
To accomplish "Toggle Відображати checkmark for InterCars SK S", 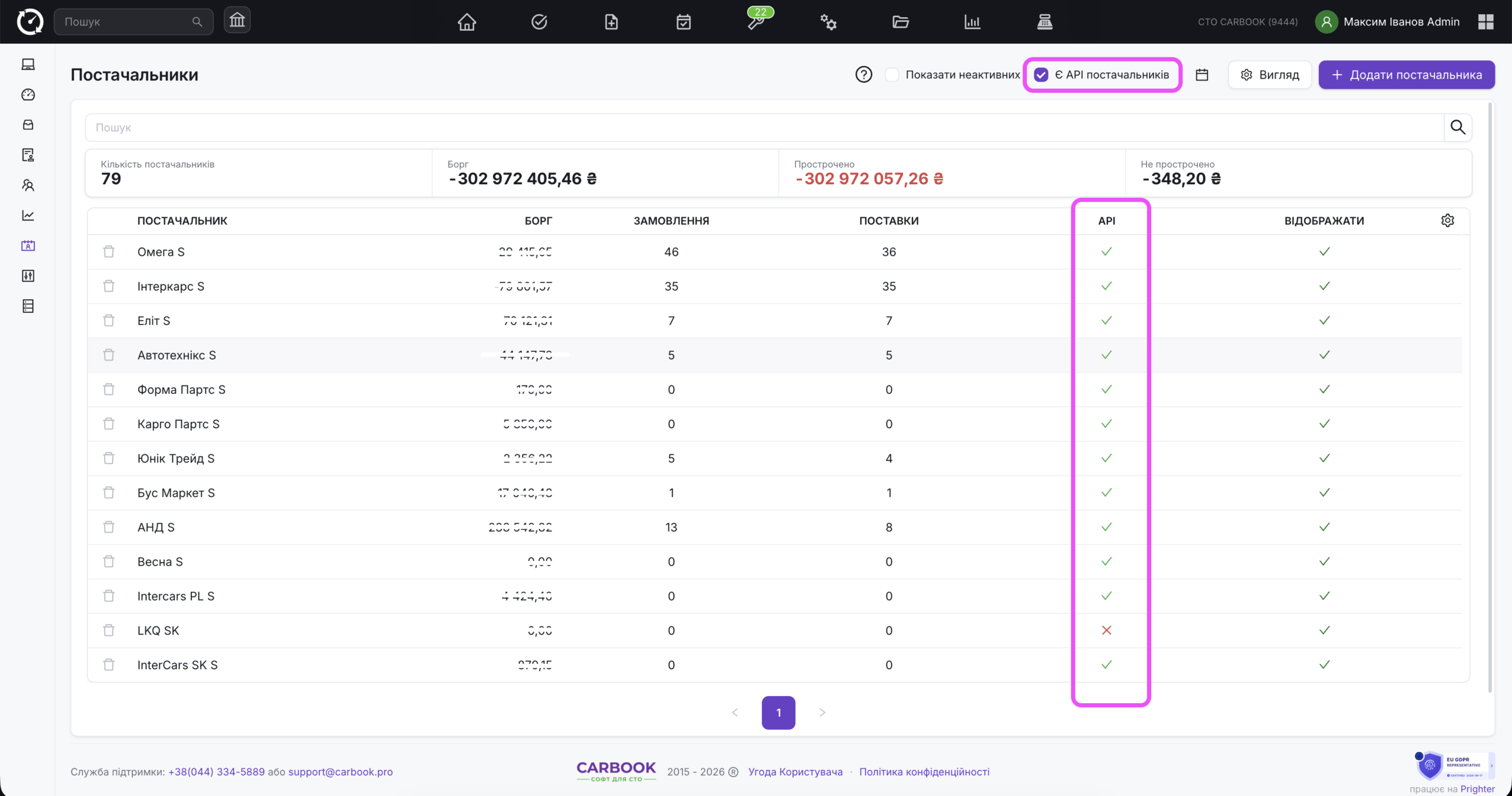I will [x=1325, y=664].
